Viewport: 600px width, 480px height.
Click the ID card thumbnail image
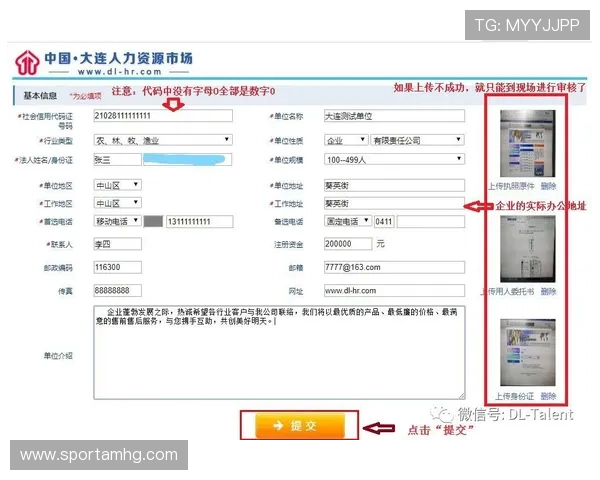pos(528,353)
